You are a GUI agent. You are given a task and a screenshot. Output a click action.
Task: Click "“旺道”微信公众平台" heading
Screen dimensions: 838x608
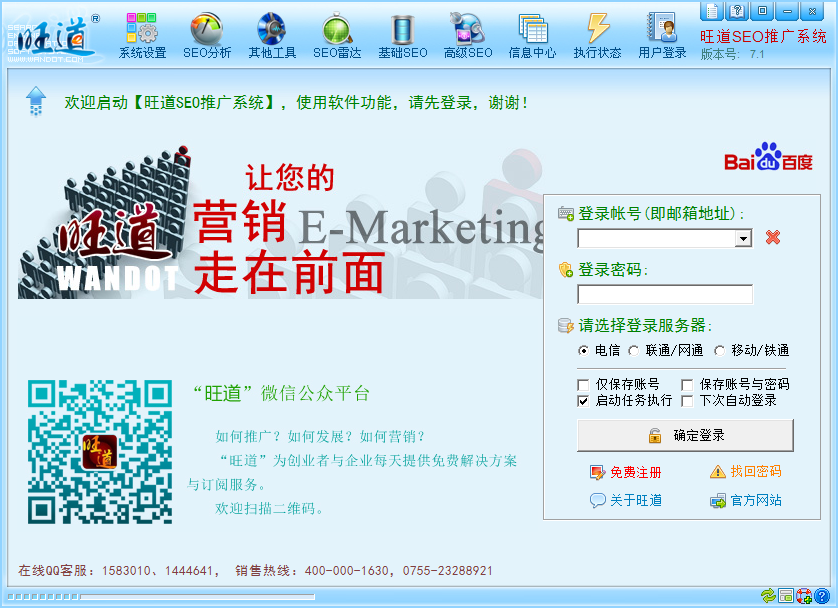point(282,394)
